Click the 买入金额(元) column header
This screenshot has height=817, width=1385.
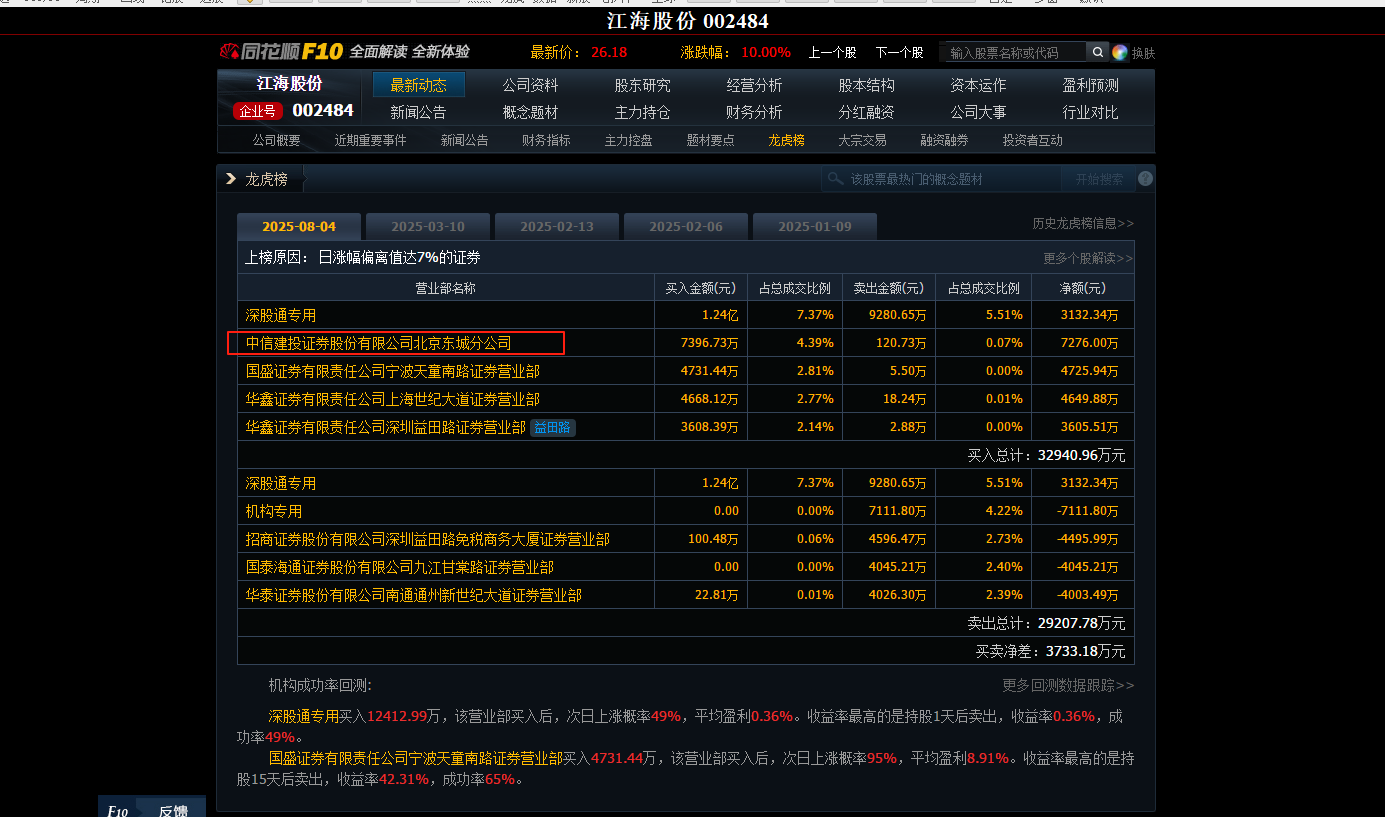[x=701, y=288]
